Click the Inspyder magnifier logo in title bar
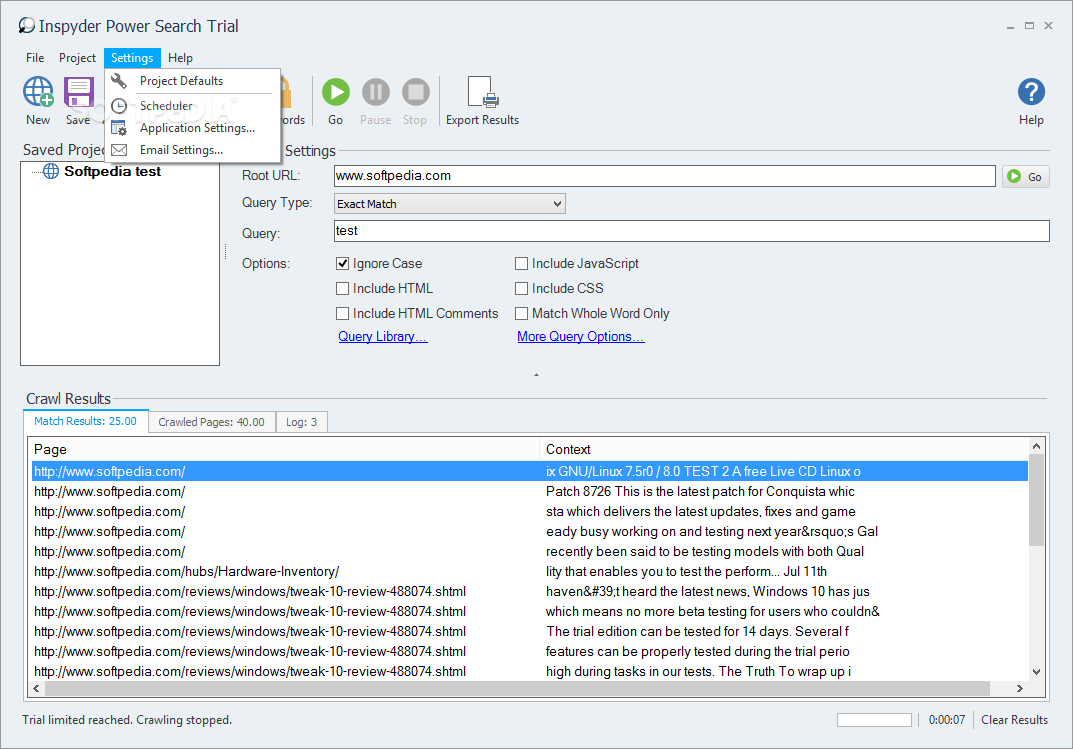The width and height of the screenshot is (1073, 749). point(27,26)
